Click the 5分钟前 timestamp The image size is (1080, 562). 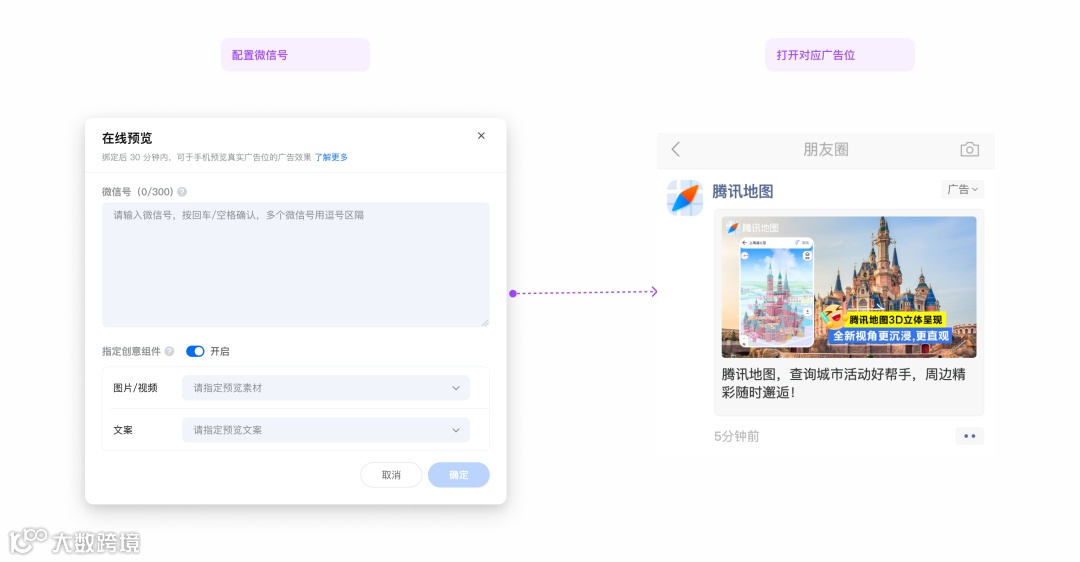[736, 437]
